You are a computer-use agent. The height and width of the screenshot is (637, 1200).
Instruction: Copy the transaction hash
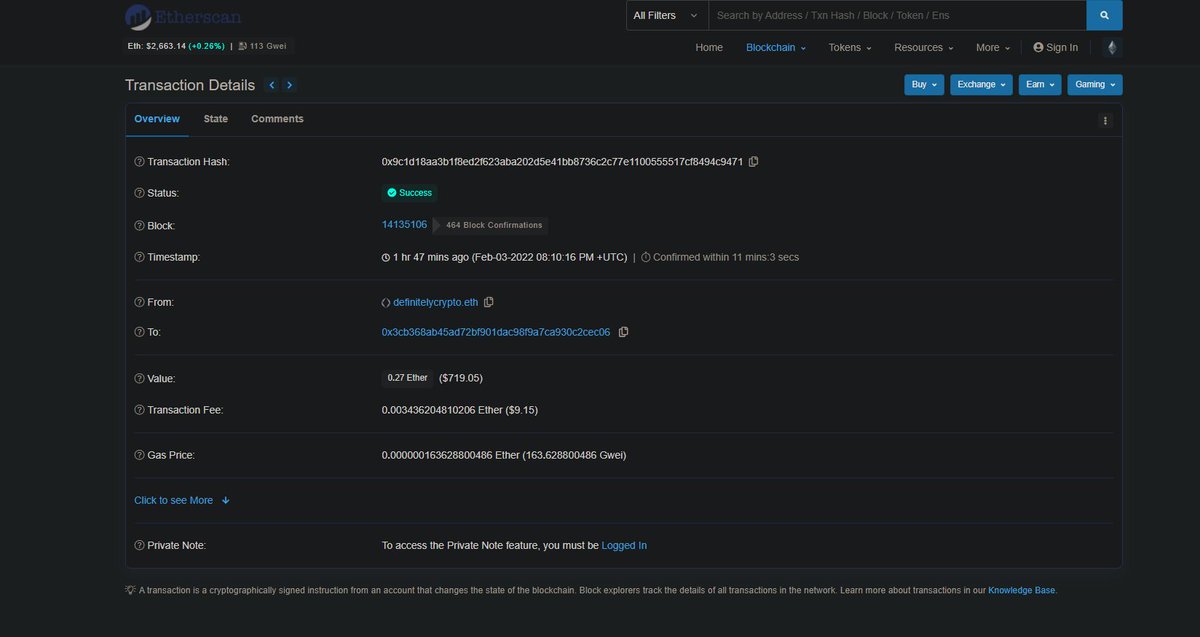point(754,161)
